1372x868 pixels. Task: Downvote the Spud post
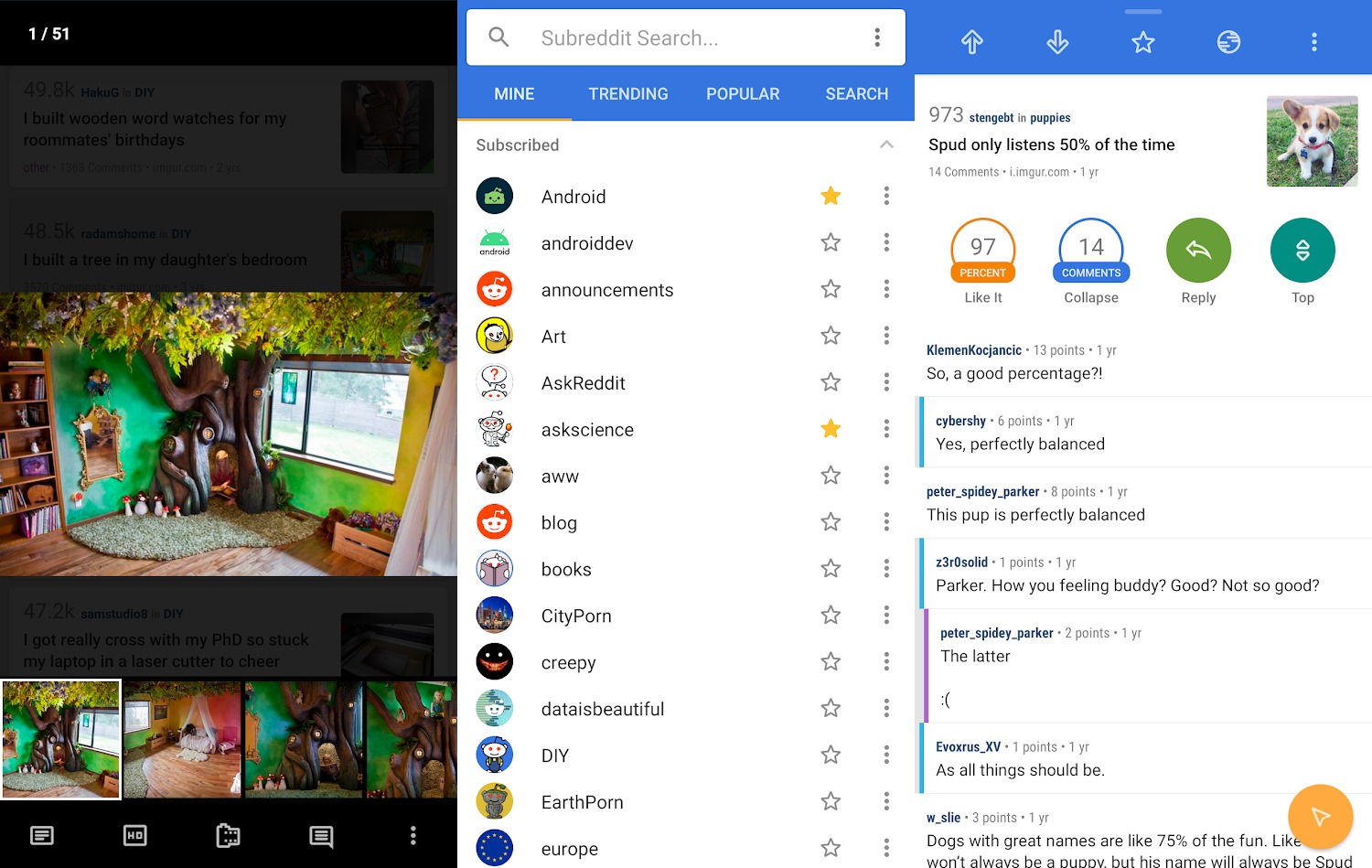(x=1057, y=41)
